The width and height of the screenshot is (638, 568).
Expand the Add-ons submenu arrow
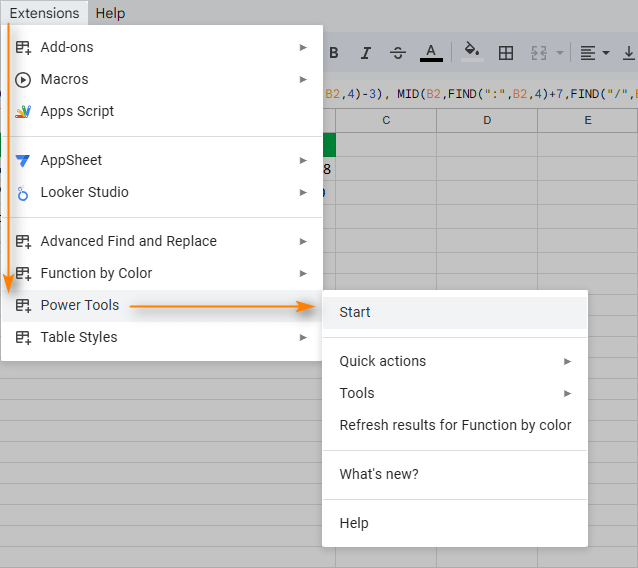tap(303, 47)
